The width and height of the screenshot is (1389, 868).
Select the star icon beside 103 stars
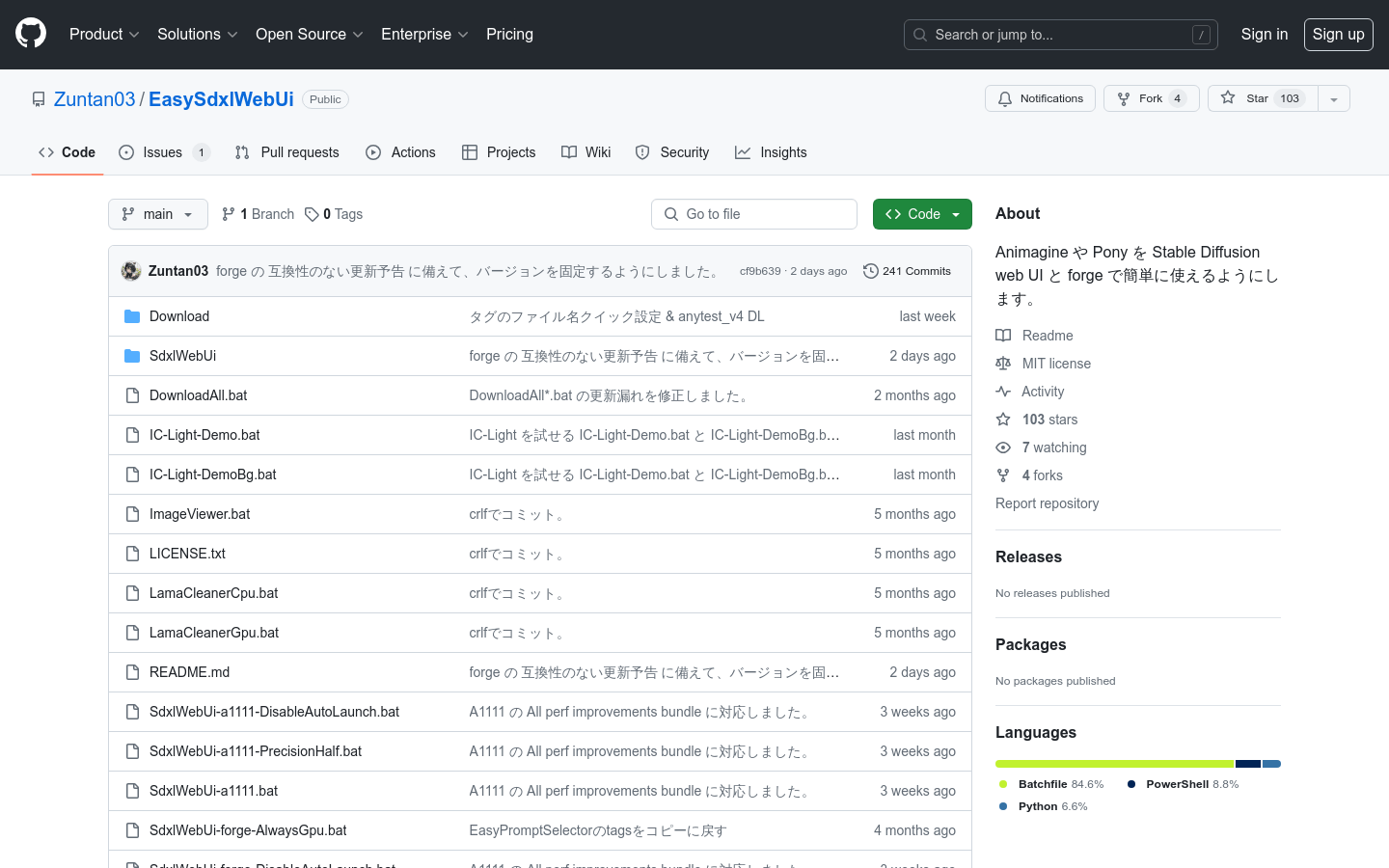[x=1003, y=420]
